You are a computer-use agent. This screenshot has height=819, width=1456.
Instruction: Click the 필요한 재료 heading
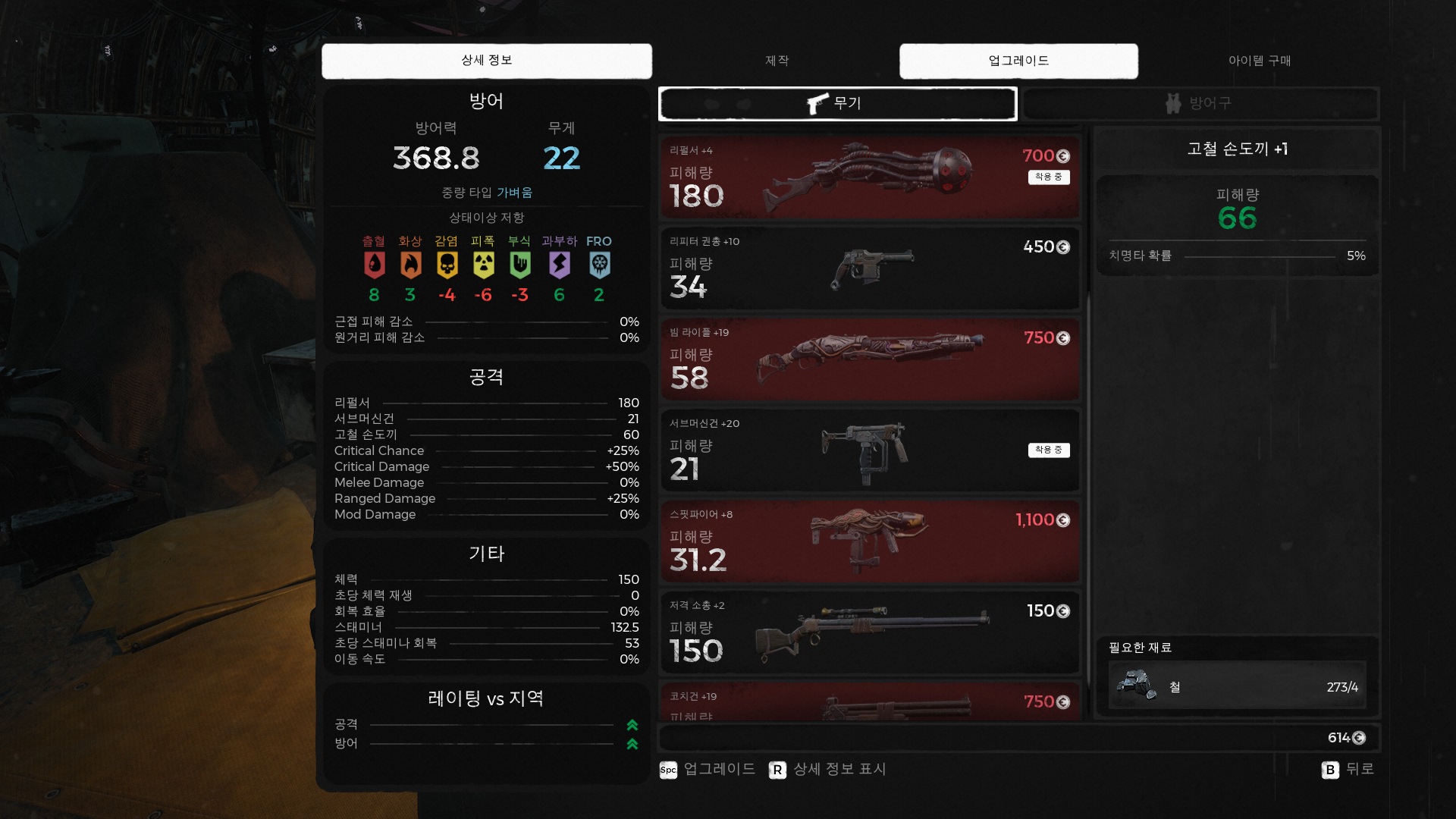1140,648
